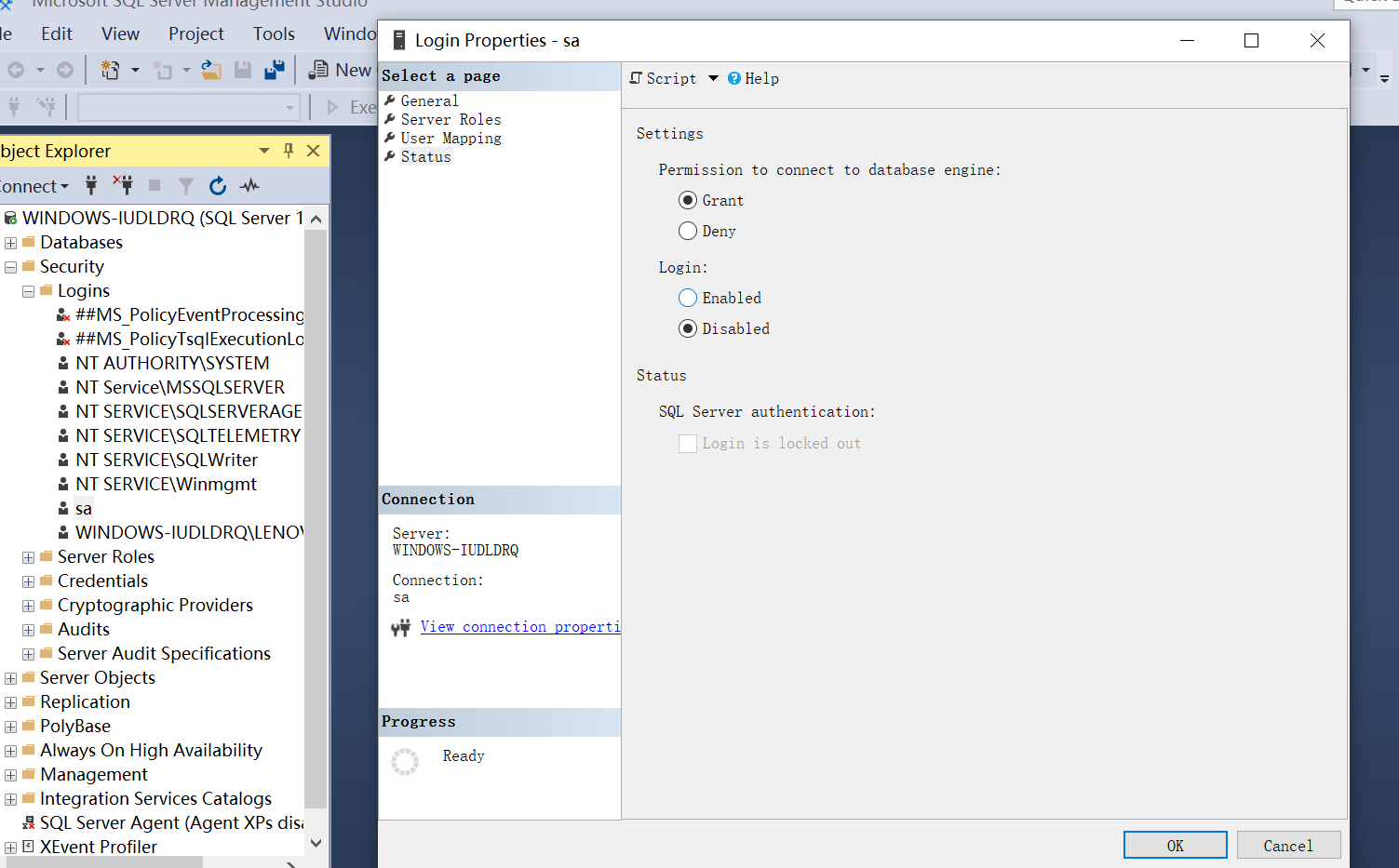Open the View menu
The width and height of the screenshot is (1399, 868).
click(x=120, y=33)
